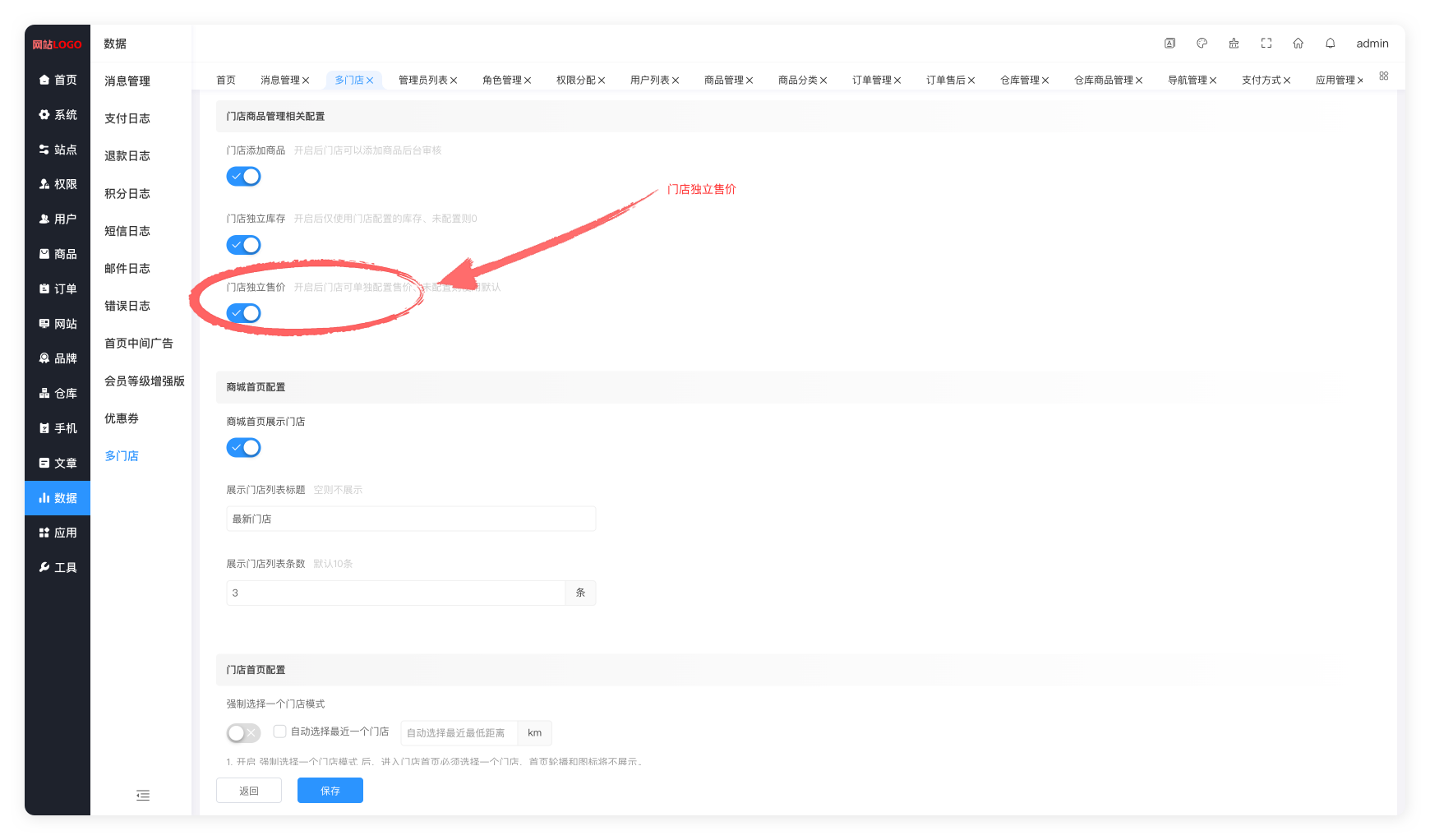Open tab list grid icon at right
Screen dimensions: 1430x840
pyautogui.click(x=1384, y=76)
